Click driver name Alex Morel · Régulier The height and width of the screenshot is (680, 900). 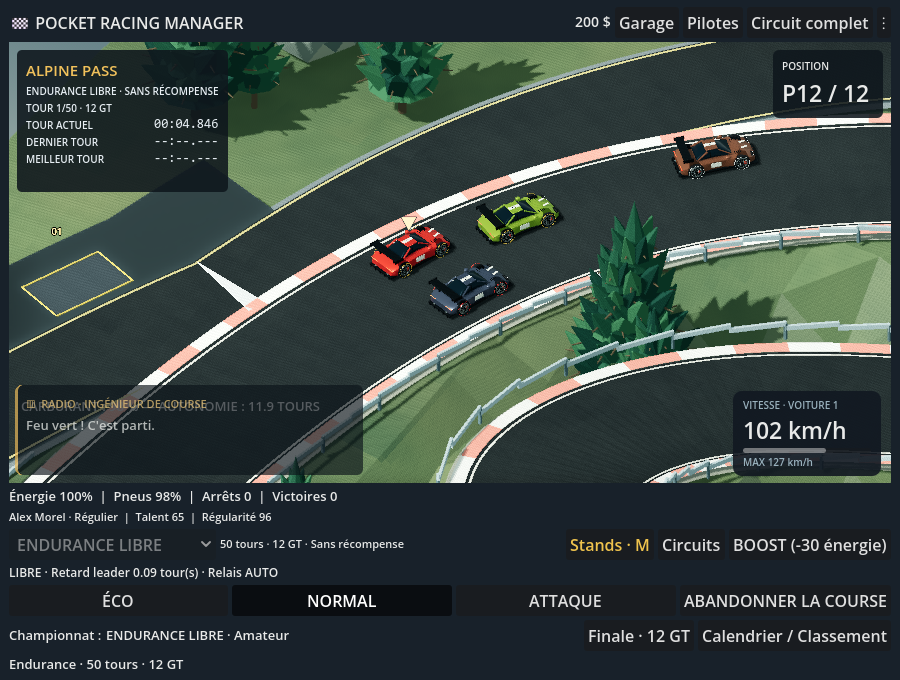tap(63, 517)
